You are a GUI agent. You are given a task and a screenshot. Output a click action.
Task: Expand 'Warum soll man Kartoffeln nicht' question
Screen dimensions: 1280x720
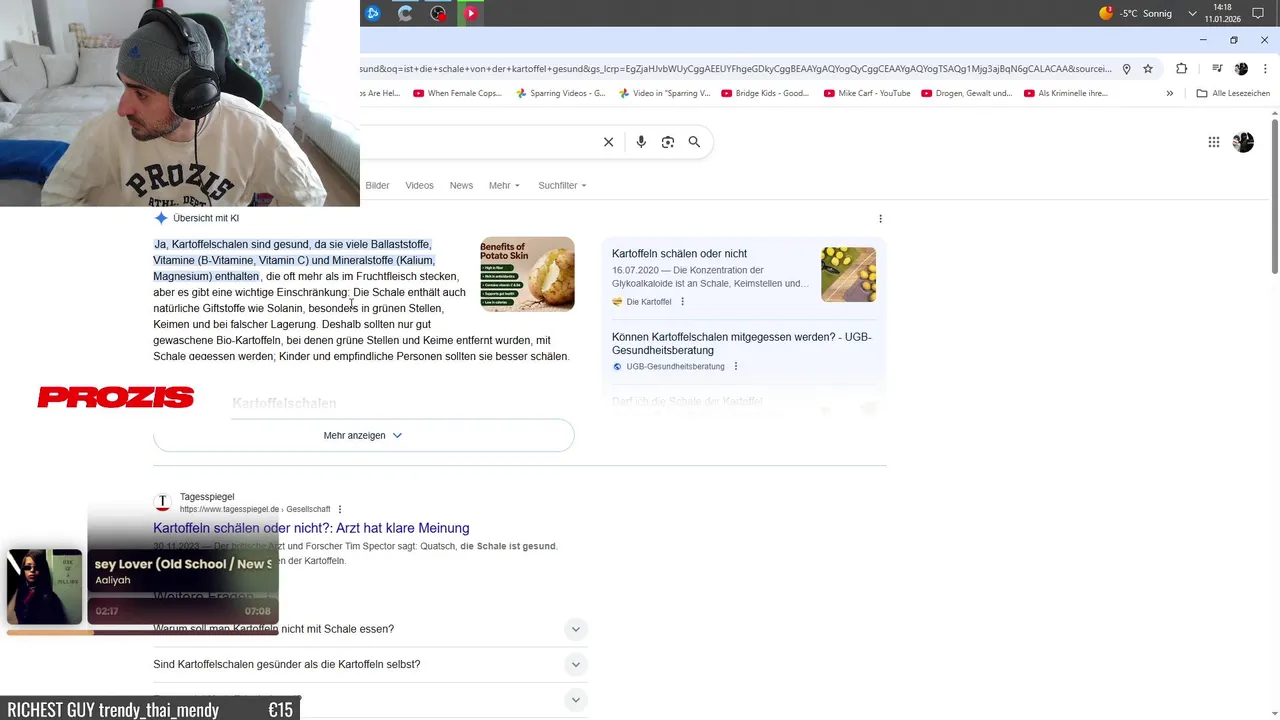click(x=370, y=629)
